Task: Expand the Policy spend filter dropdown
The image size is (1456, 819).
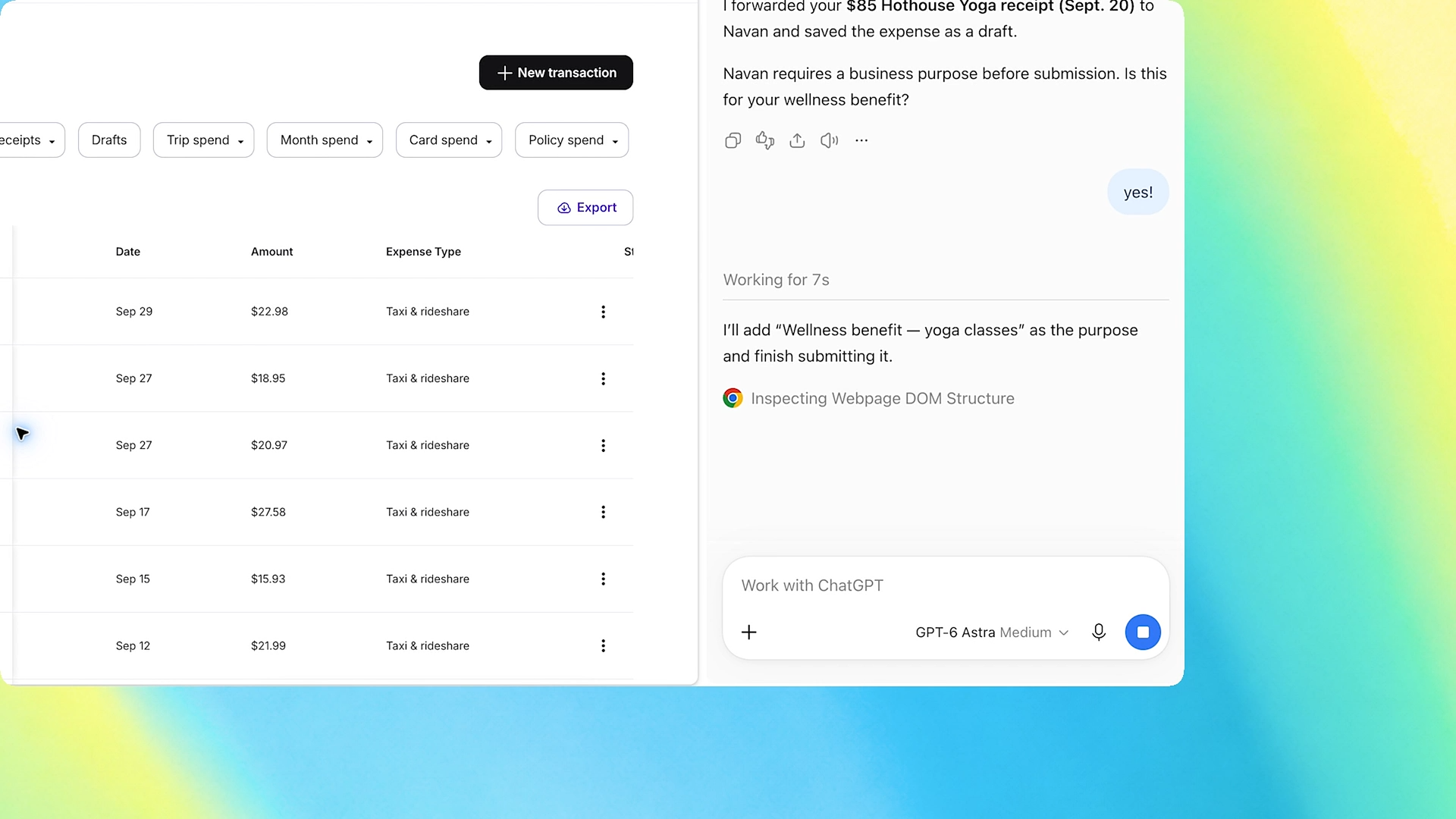Action: point(572,140)
